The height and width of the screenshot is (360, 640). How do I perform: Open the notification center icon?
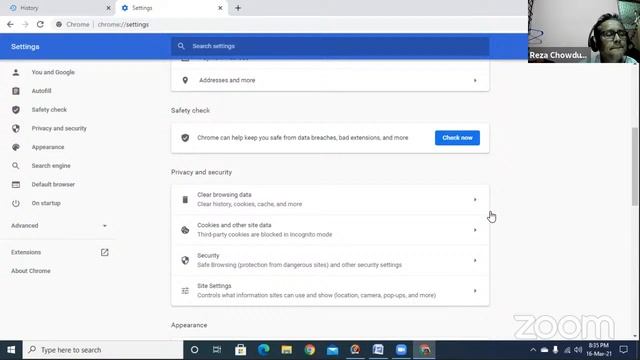point(624,350)
